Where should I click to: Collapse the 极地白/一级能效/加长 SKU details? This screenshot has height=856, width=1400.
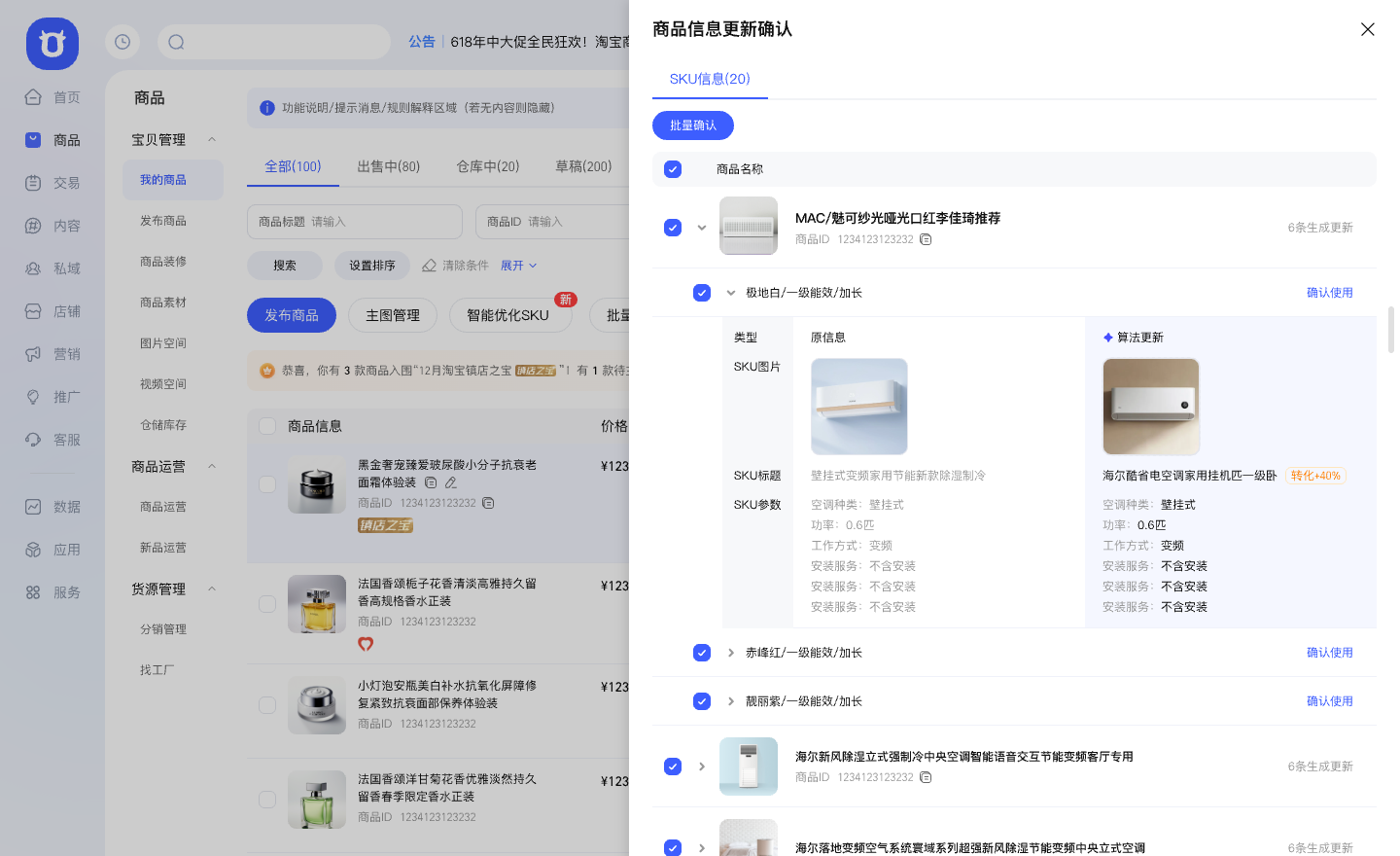730,292
